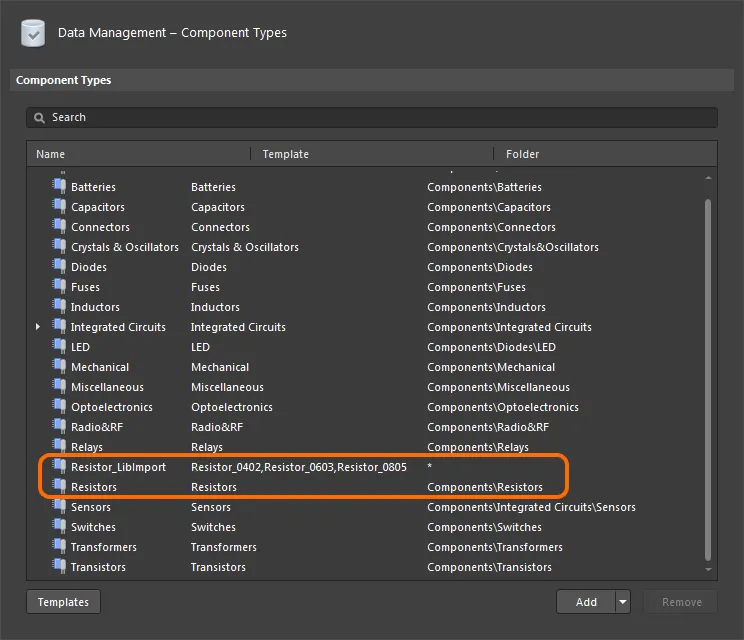744x640 pixels.
Task: Click the vertical scrollbar of the list
Action: [x=709, y=380]
